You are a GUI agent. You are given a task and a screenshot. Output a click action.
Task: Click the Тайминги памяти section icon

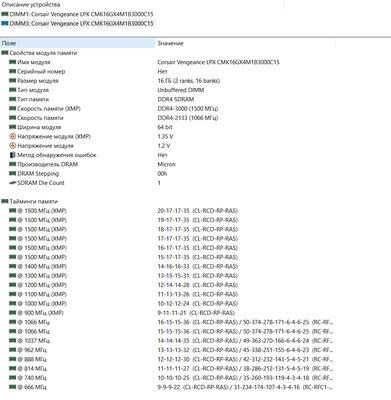(5, 201)
